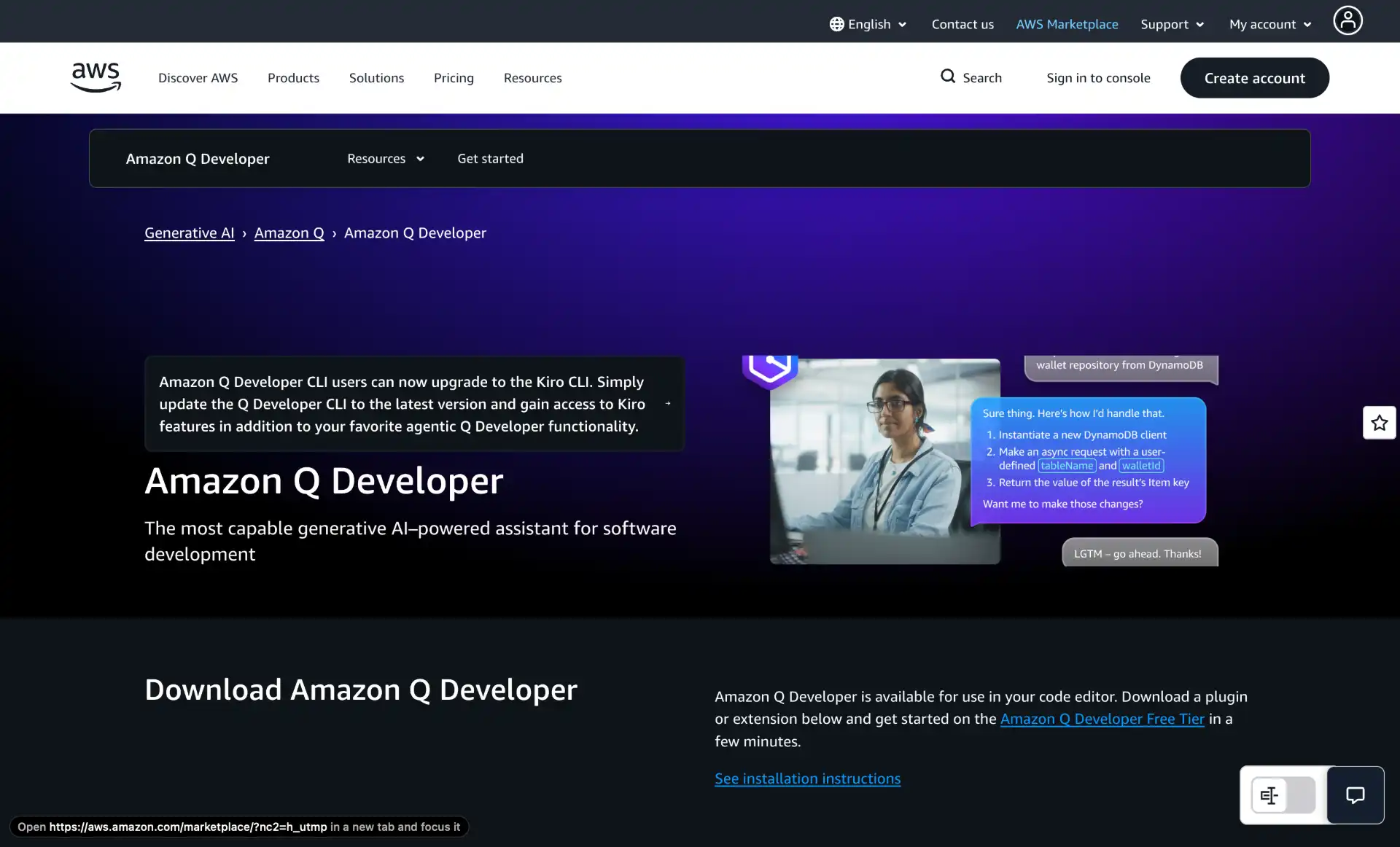
Task: Select the Pricing menu item
Action: pos(454,77)
